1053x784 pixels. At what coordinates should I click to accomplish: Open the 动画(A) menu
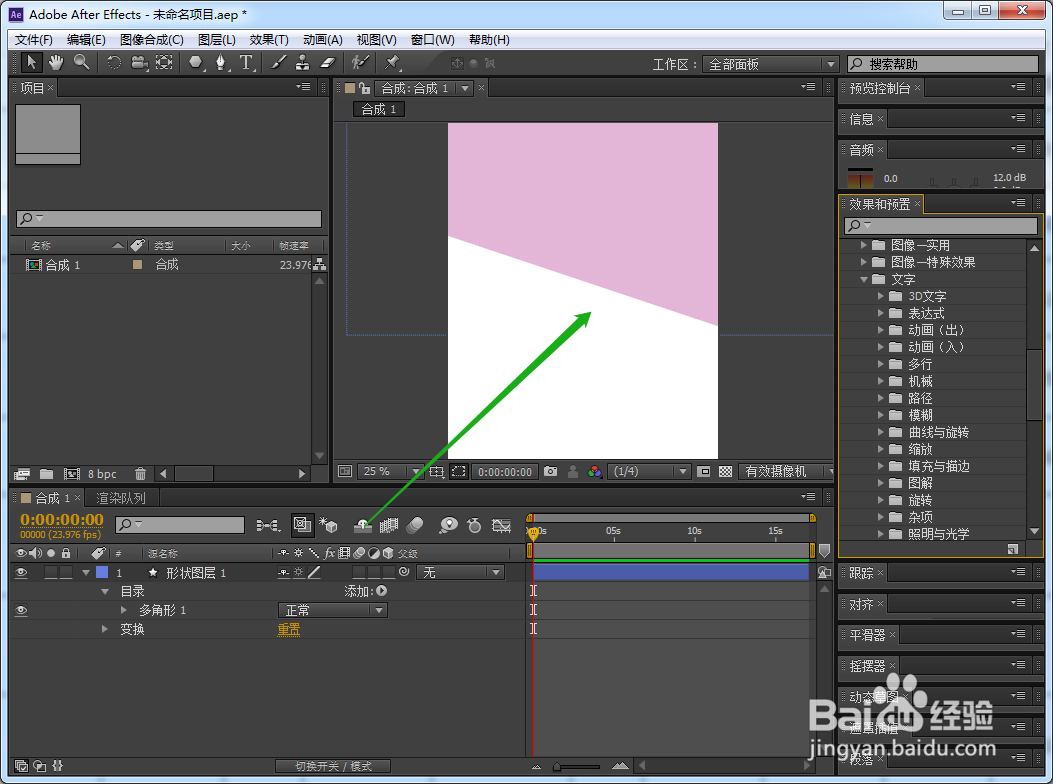(x=322, y=40)
